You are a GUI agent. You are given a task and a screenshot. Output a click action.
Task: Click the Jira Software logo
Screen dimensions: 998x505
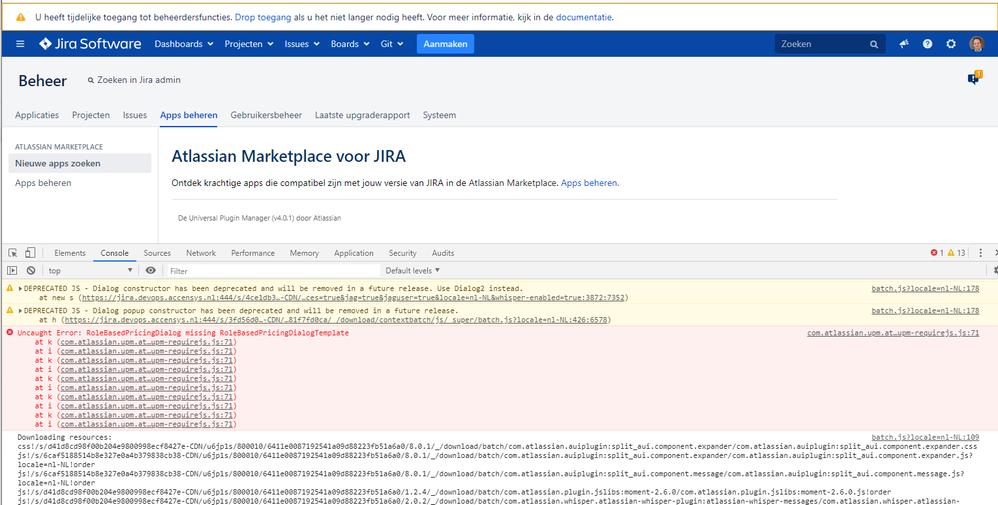point(90,44)
